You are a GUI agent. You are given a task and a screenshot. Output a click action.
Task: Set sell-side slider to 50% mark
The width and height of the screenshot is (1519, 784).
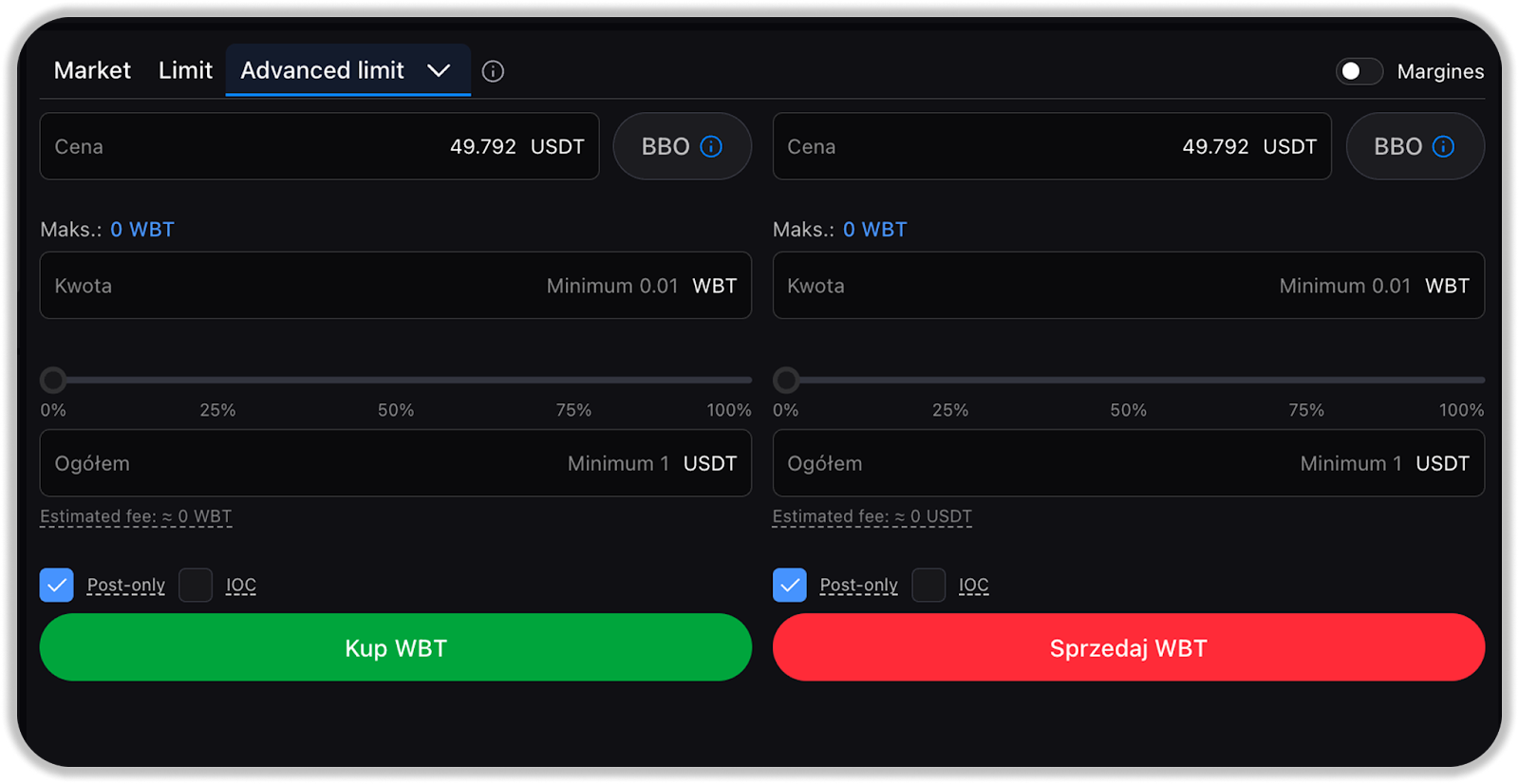tap(1129, 381)
